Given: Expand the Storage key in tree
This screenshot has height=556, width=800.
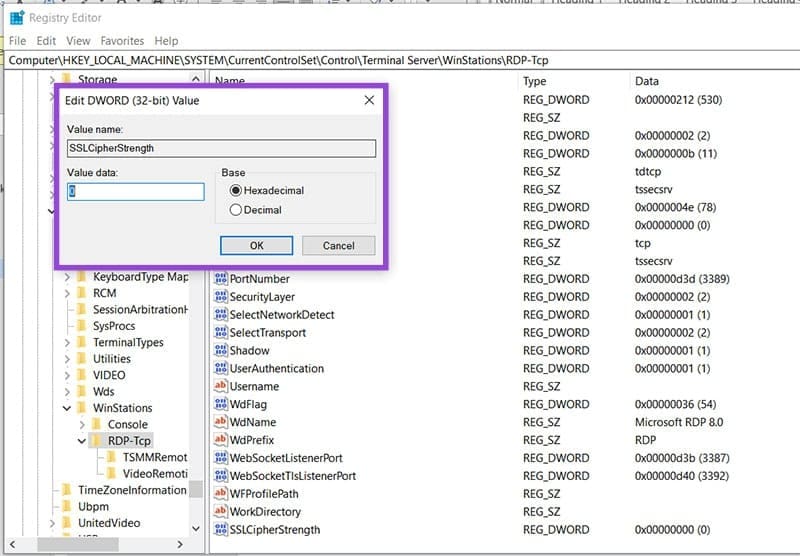Looking at the screenshot, I should click(52, 80).
